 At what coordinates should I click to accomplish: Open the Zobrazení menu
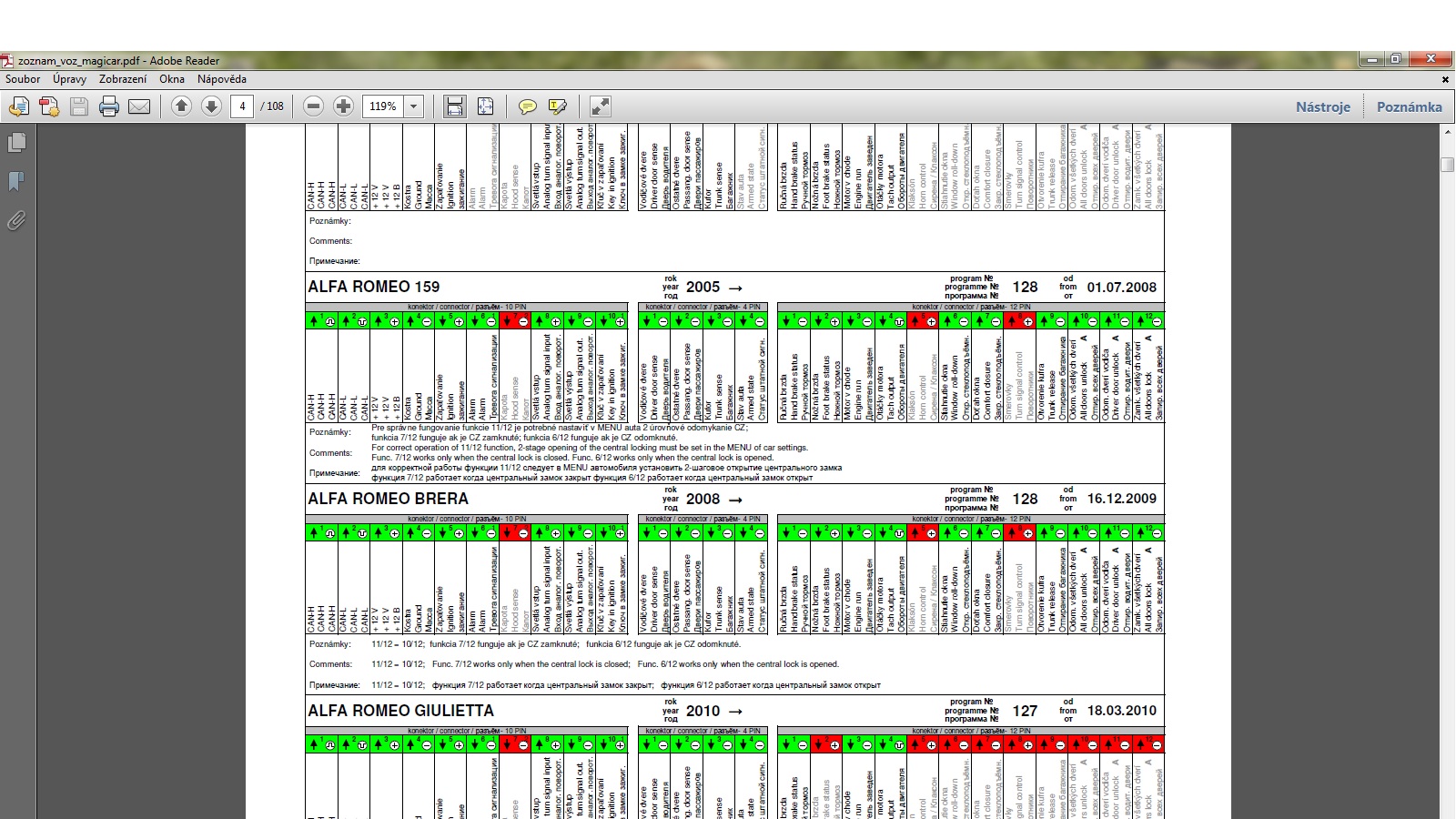pyautogui.click(x=123, y=79)
